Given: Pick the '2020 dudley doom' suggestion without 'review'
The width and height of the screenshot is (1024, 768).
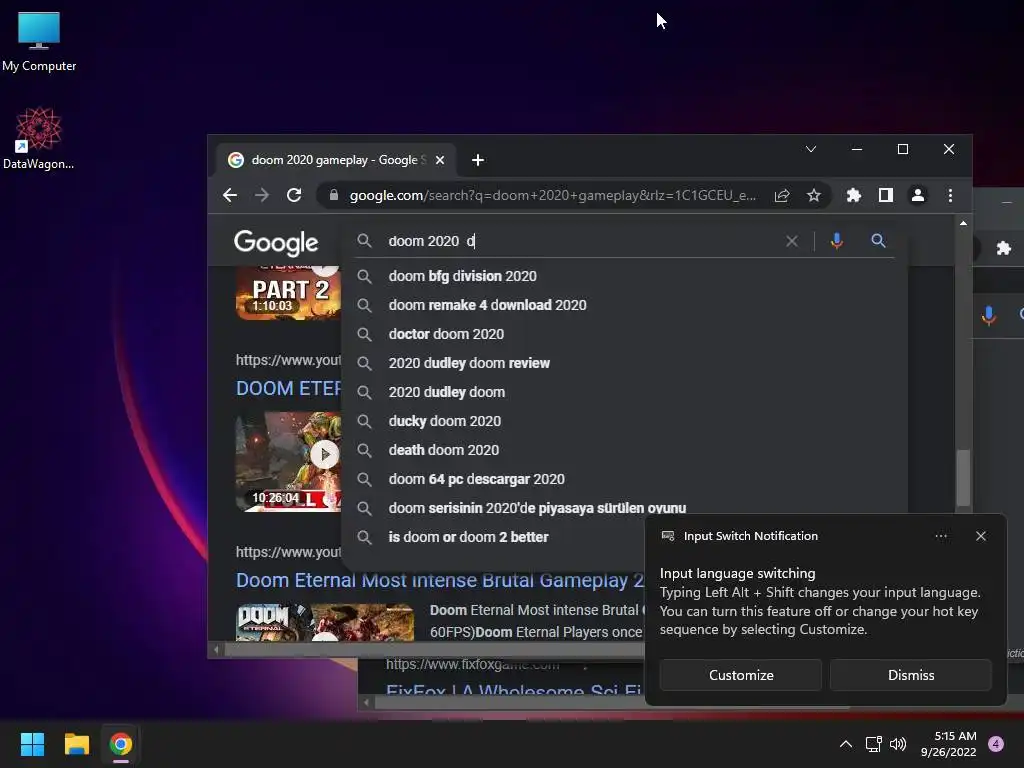Looking at the screenshot, I should tap(624, 392).
